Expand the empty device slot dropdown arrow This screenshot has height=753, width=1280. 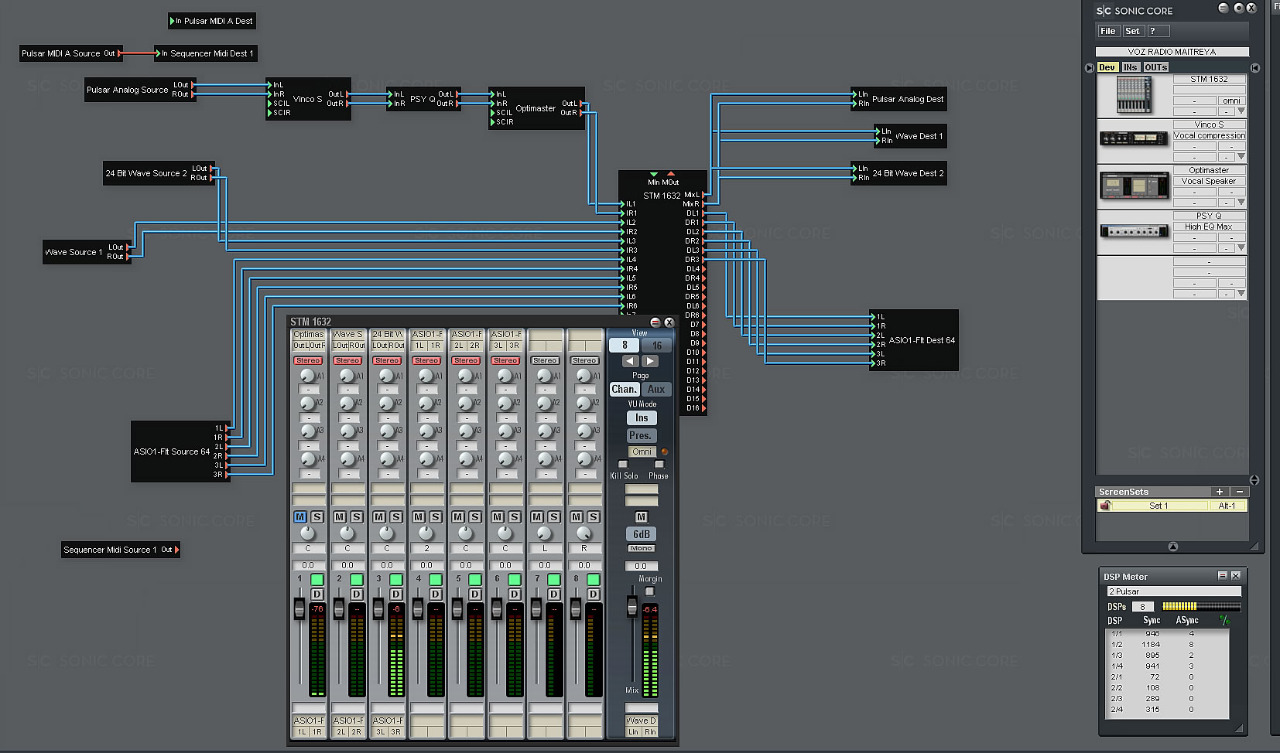pyautogui.click(x=1241, y=293)
